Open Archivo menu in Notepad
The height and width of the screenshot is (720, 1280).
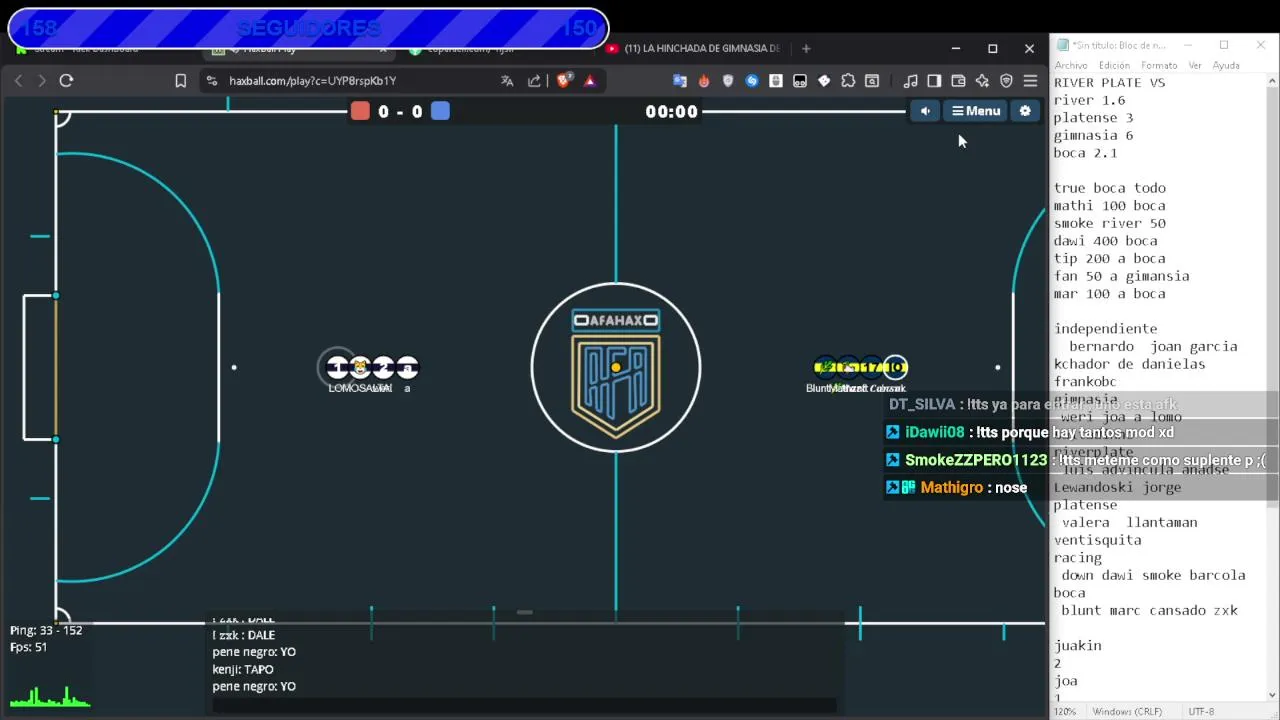coord(1071,65)
